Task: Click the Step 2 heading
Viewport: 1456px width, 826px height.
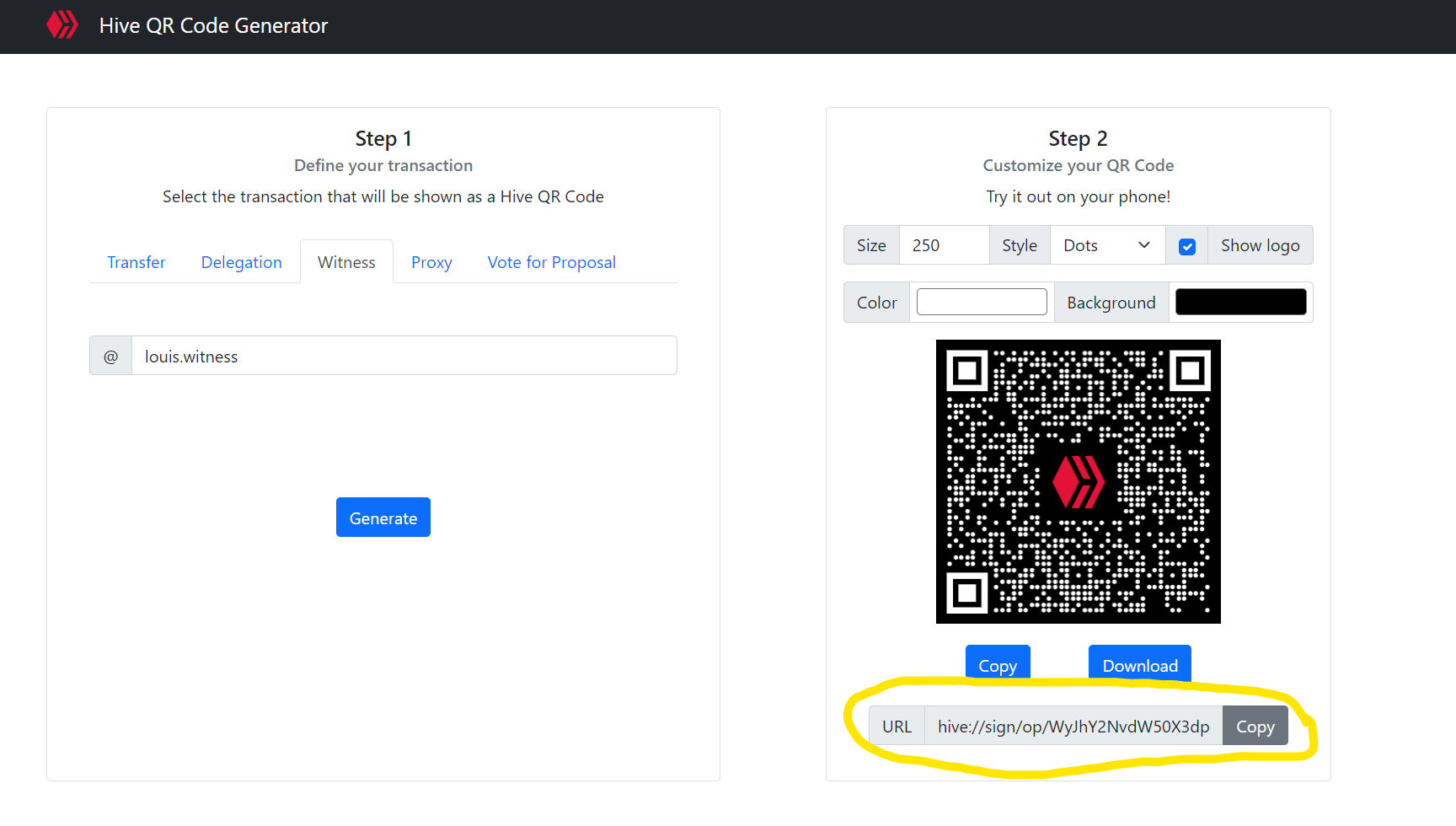Action: [x=1078, y=138]
